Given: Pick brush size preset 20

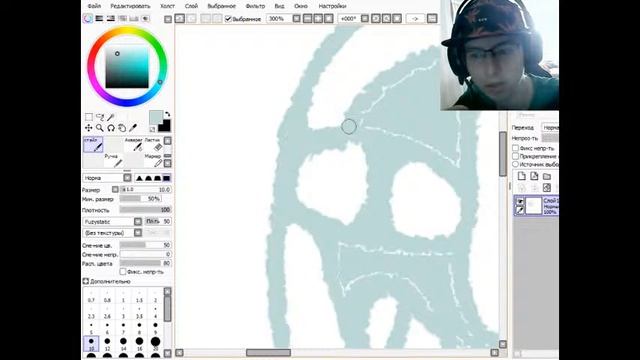Looking at the screenshot, I should 155,344.
